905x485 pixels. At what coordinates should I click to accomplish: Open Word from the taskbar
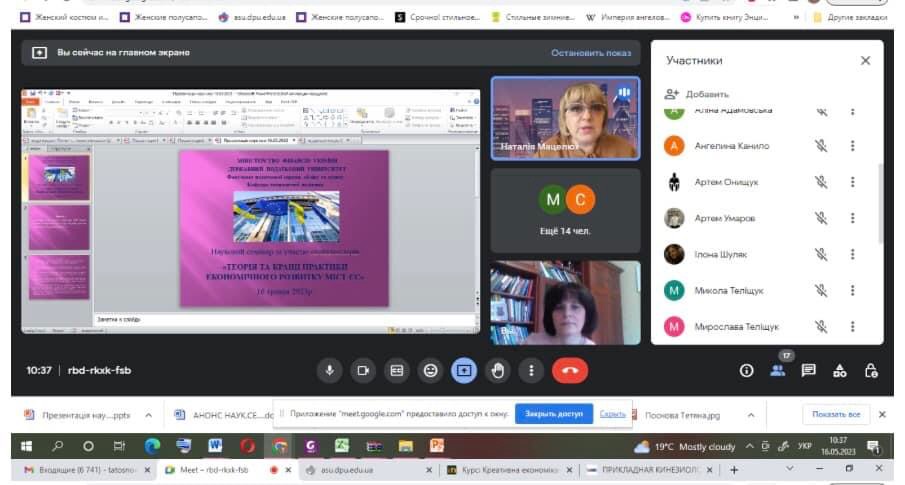click(x=215, y=446)
